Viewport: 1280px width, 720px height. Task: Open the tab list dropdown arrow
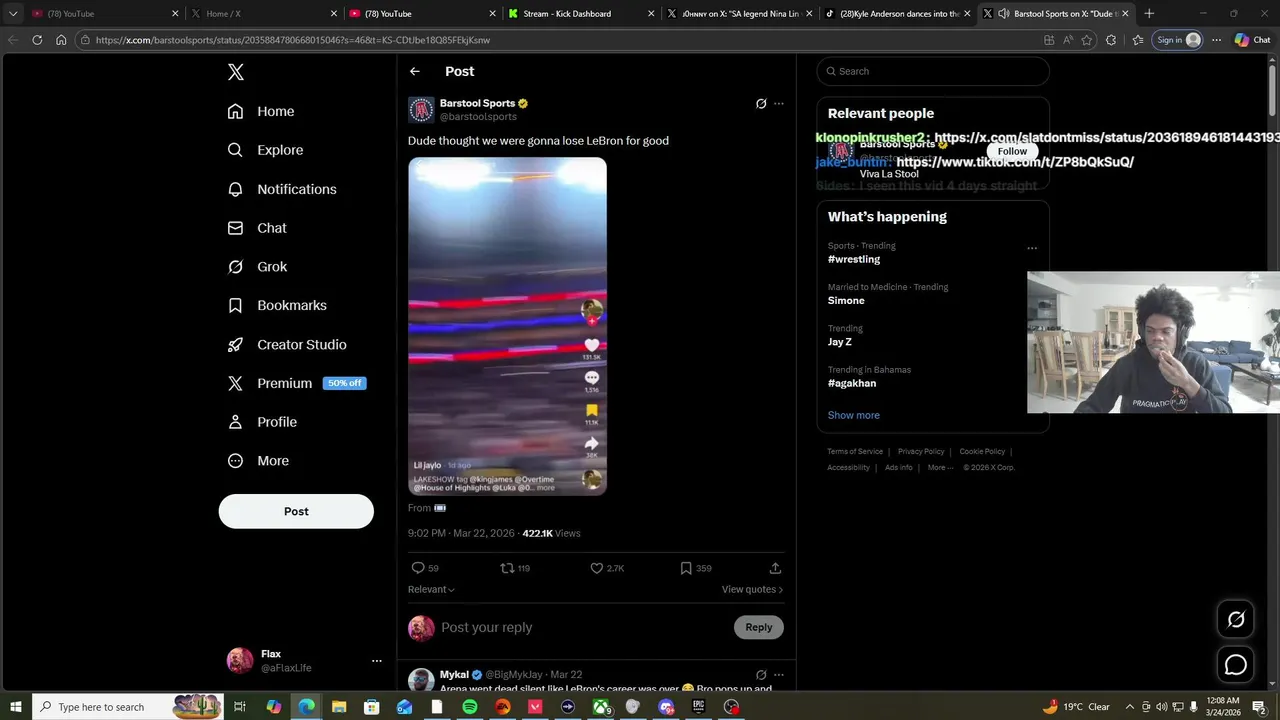[13, 13]
